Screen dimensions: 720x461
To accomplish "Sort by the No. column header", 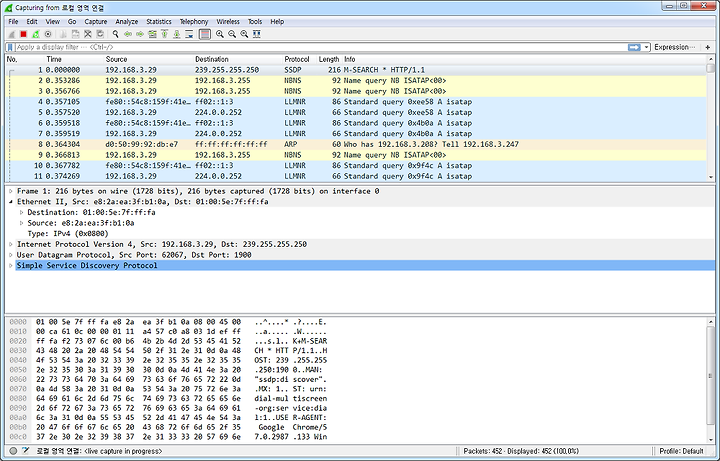I will [12, 59].
